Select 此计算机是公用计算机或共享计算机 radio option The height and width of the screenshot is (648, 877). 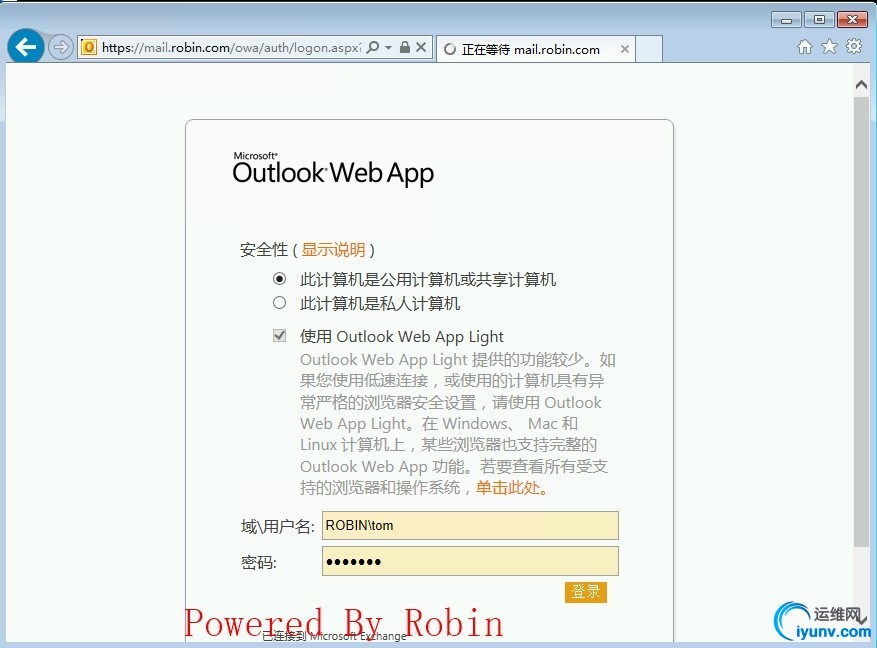coord(280,278)
